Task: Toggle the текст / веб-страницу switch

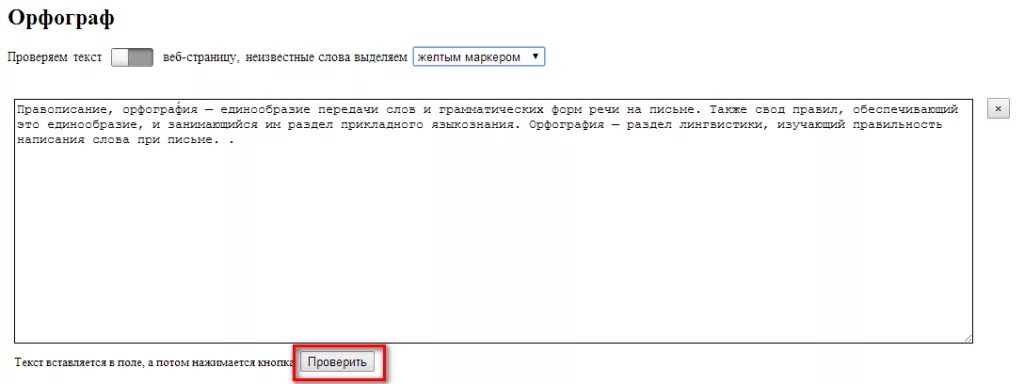Action: coord(132,57)
